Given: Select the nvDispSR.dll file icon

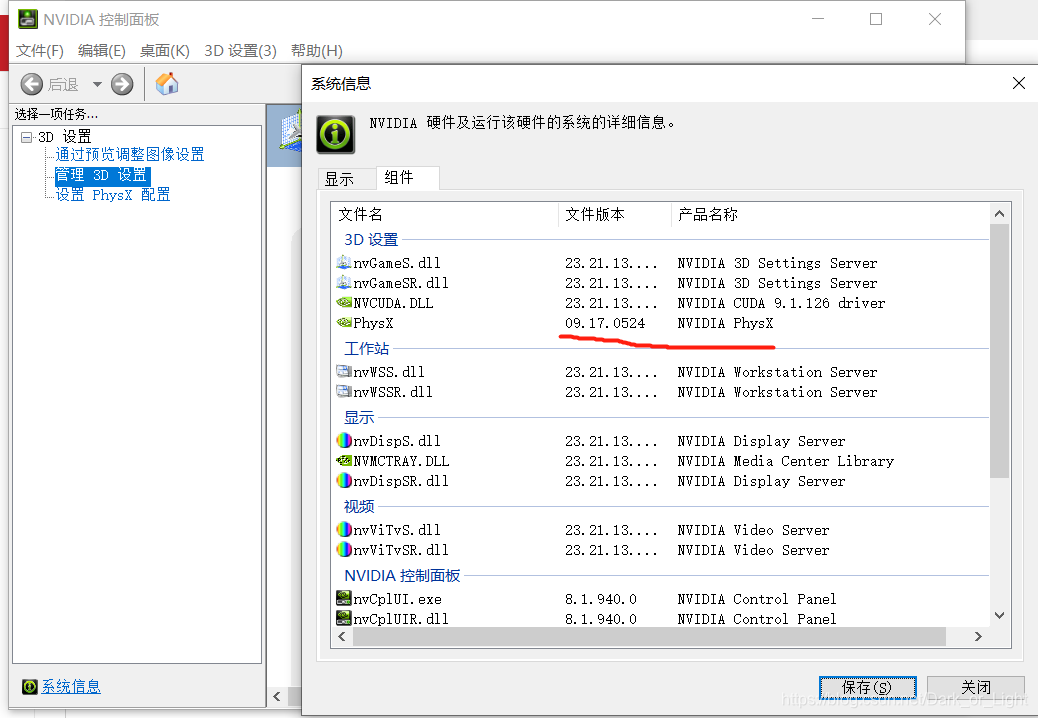Looking at the screenshot, I should pyautogui.click(x=344, y=480).
